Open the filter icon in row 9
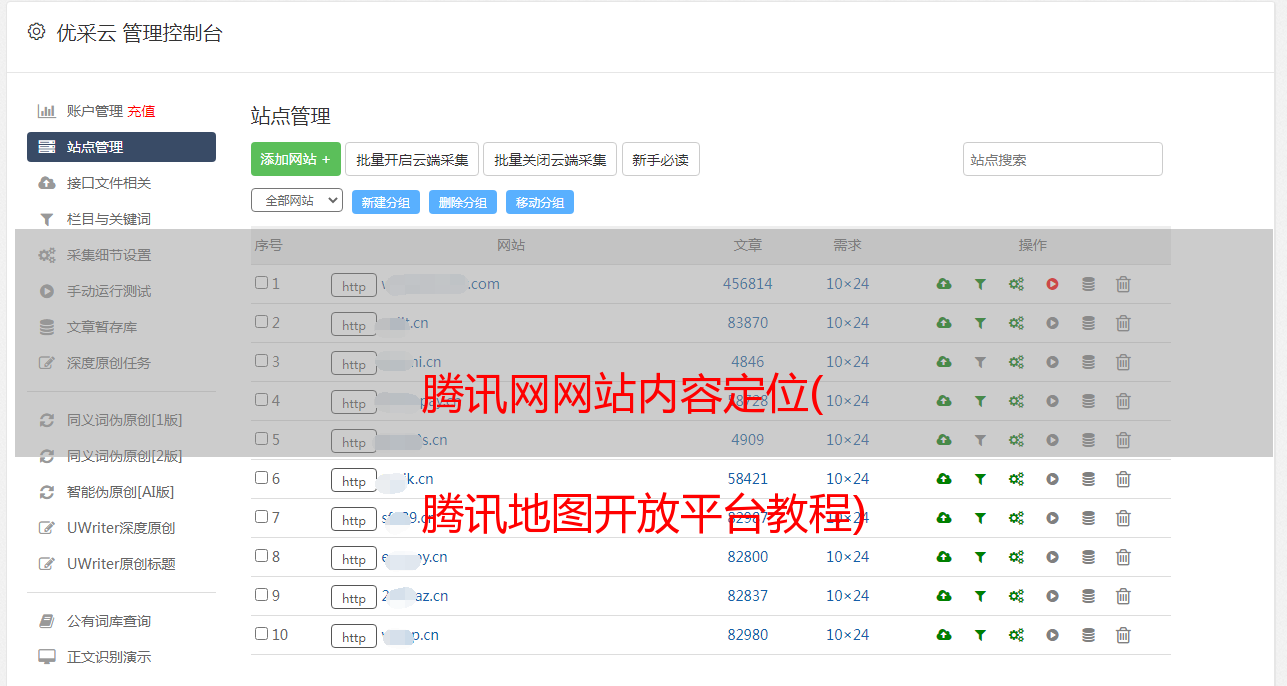 point(980,596)
